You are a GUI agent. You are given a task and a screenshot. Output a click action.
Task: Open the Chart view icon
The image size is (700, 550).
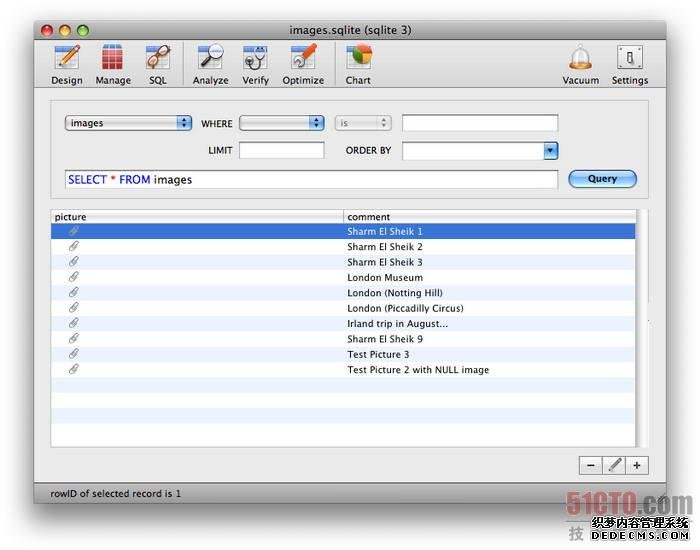pos(358,59)
